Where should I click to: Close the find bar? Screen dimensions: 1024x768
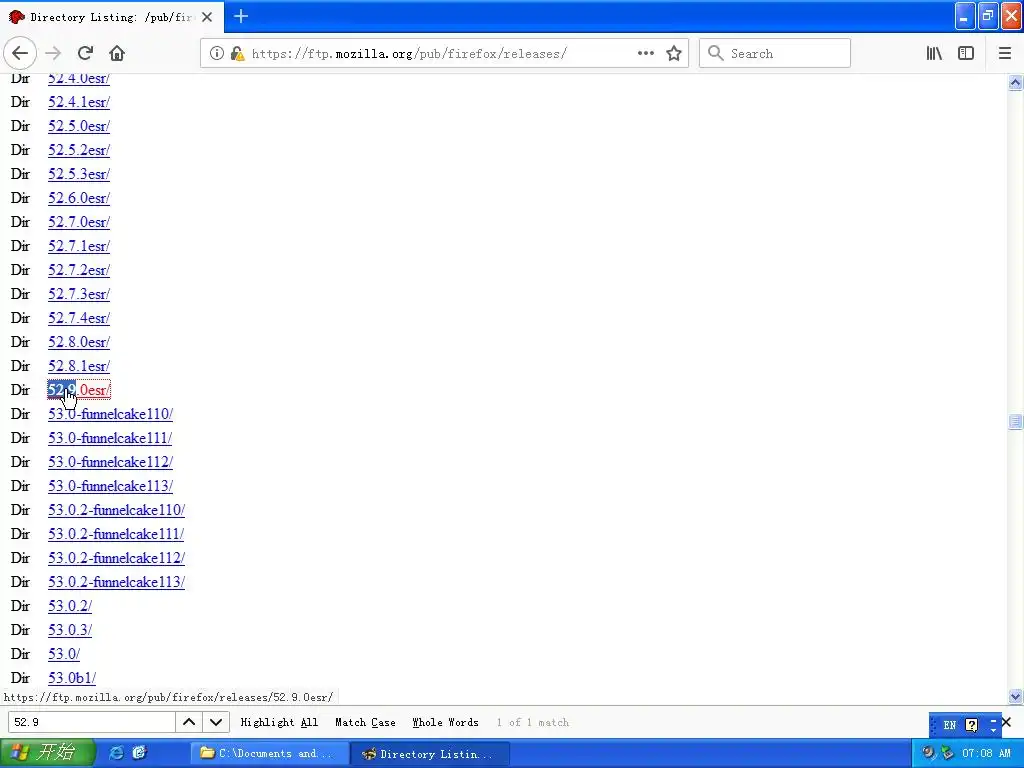[1006, 722]
